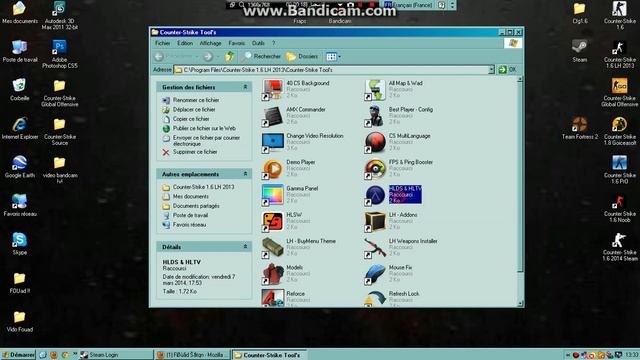Go to Poste de travail in Autres emplacements
640x360 pixels.
(190, 215)
